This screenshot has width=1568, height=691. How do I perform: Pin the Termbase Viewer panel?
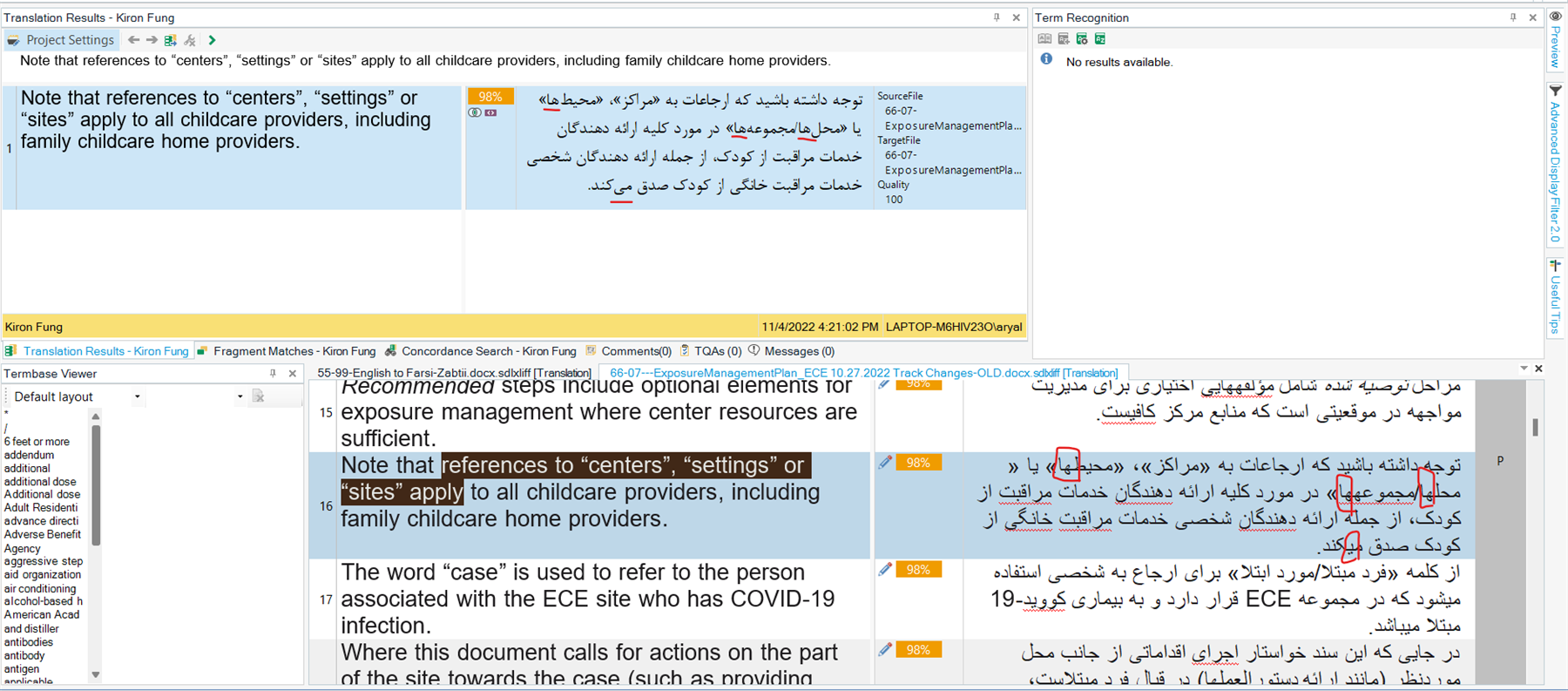click(x=273, y=373)
